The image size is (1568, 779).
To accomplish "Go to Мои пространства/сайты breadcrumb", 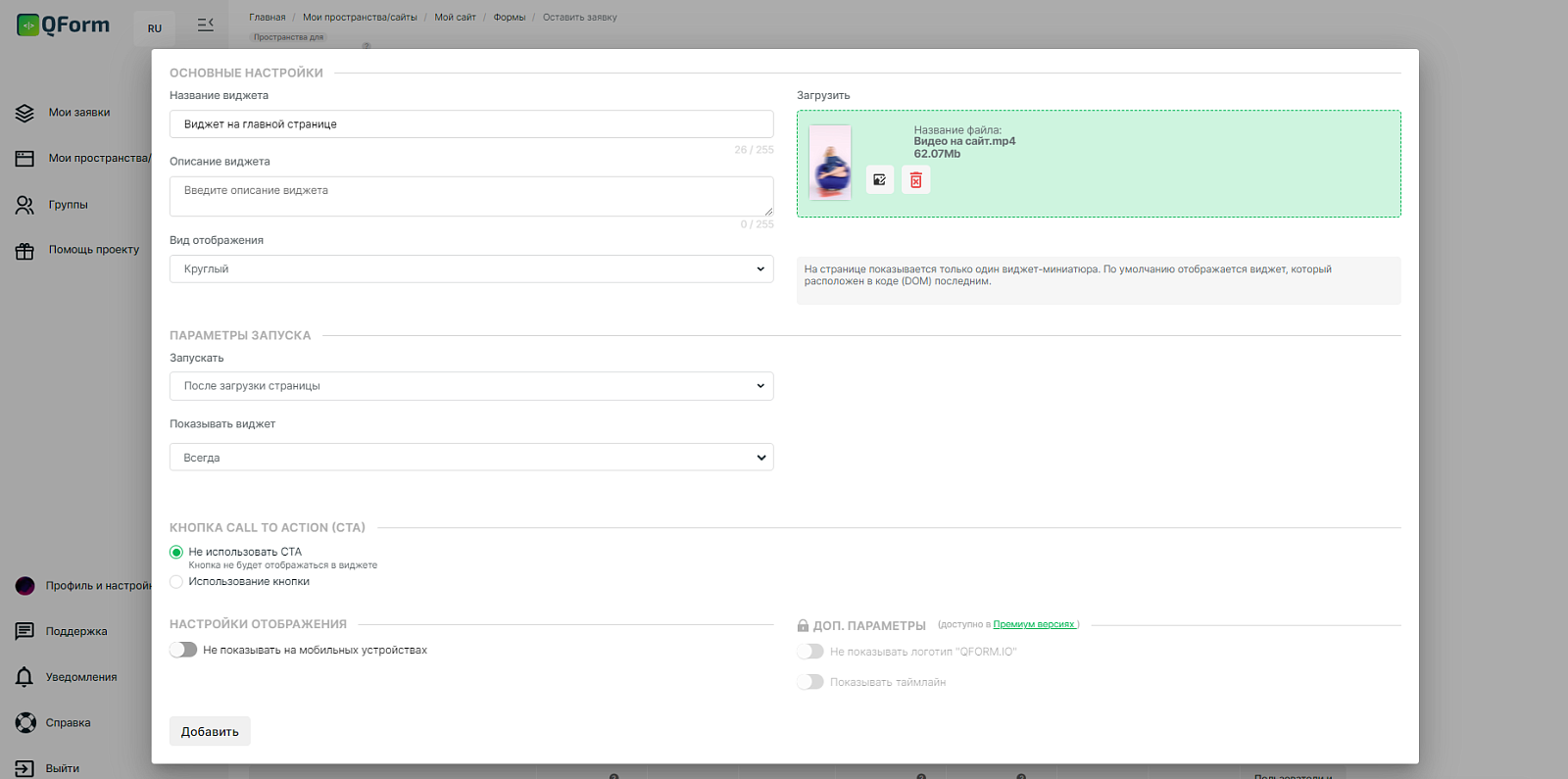I will click(360, 18).
